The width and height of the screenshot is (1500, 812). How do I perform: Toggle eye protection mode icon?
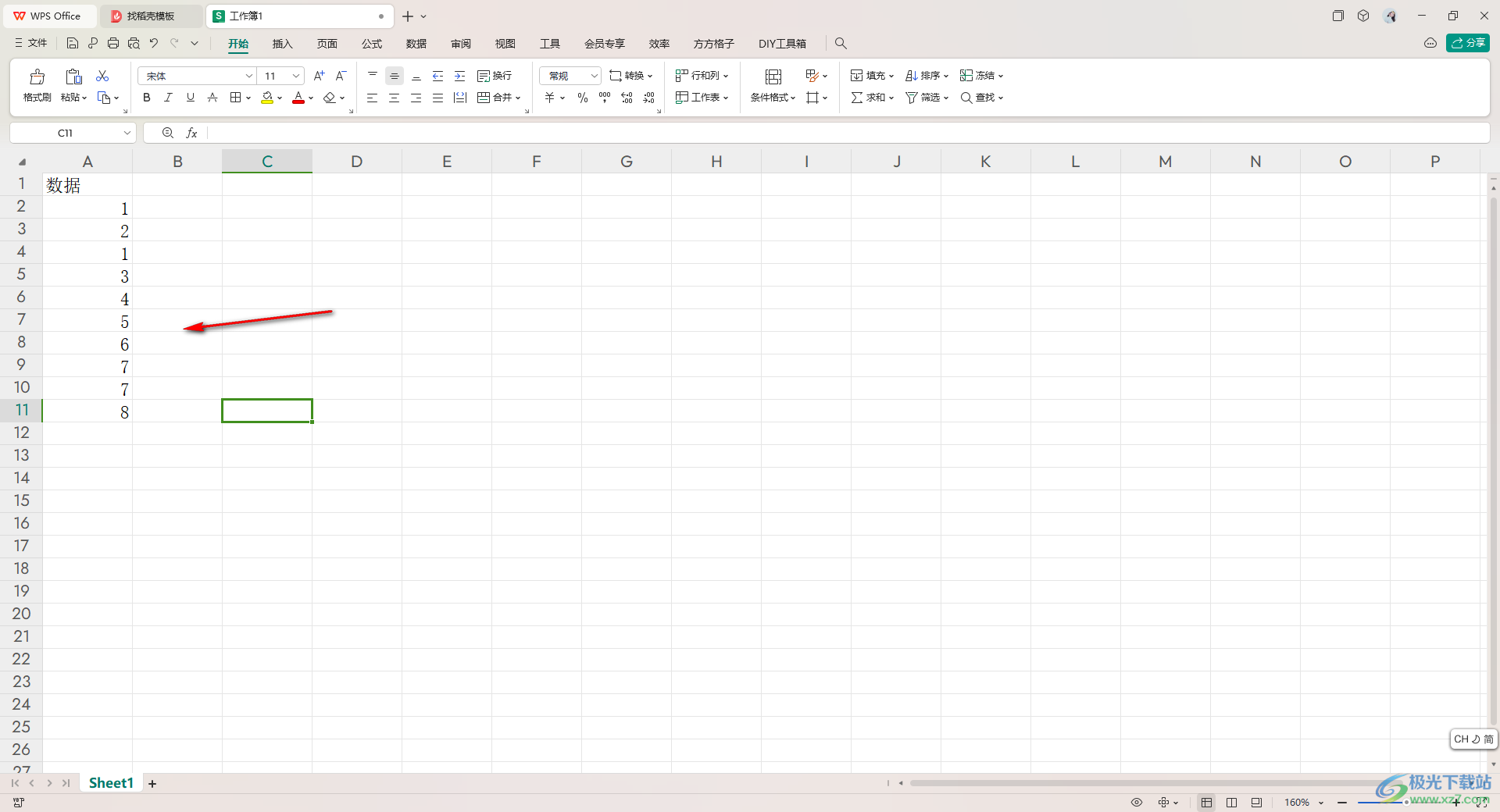tap(1137, 803)
